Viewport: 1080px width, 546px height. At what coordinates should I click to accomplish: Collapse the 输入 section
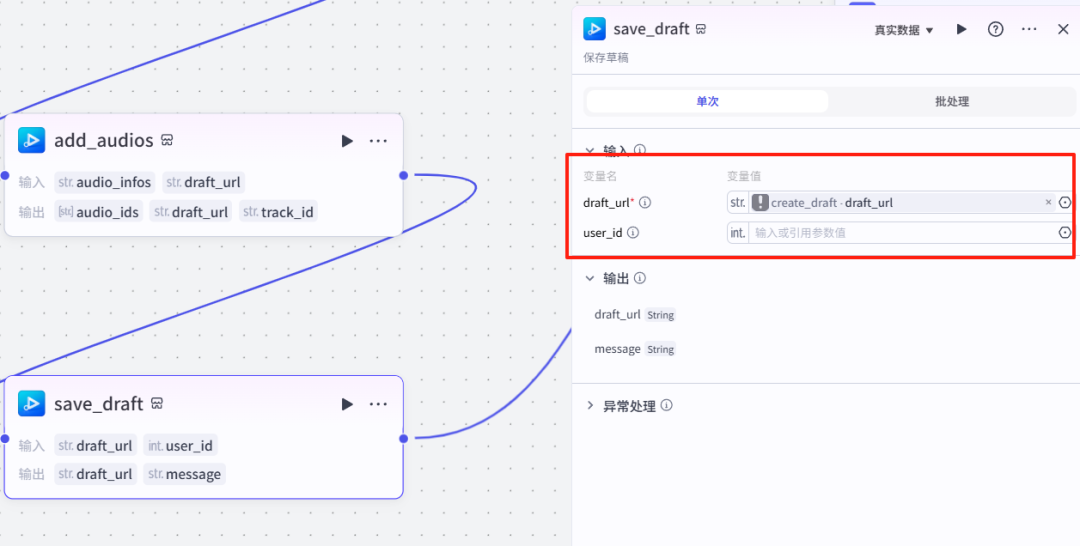coord(590,149)
